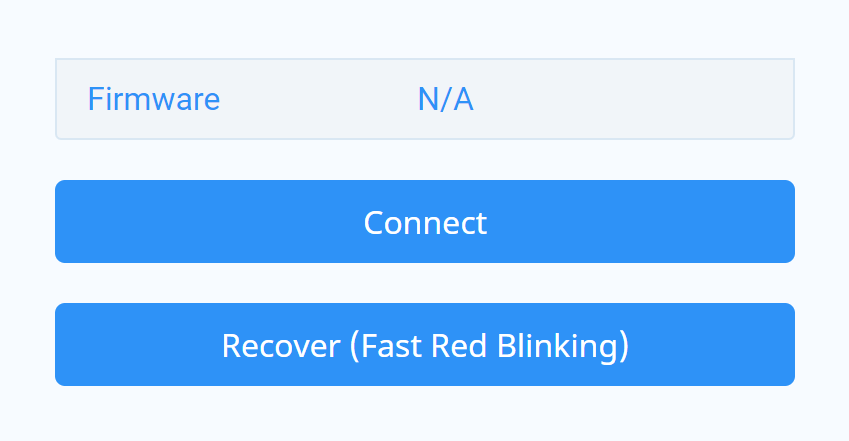Choose Recover below the Connect button
This screenshot has width=849, height=441.
(x=425, y=345)
